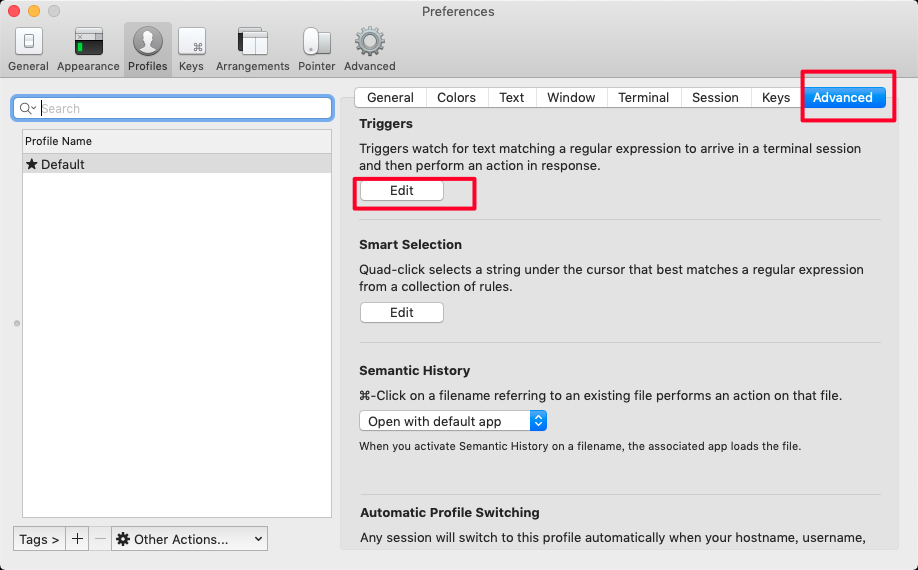The height and width of the screenshot is (570, 918).
Task: Switch to the Colors profile tab
Action: (457, 98)
